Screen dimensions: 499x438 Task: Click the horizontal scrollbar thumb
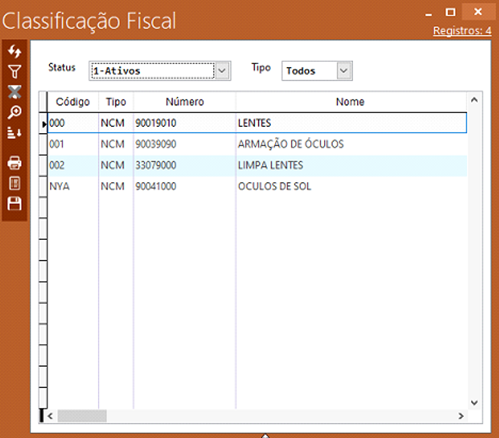82,416
